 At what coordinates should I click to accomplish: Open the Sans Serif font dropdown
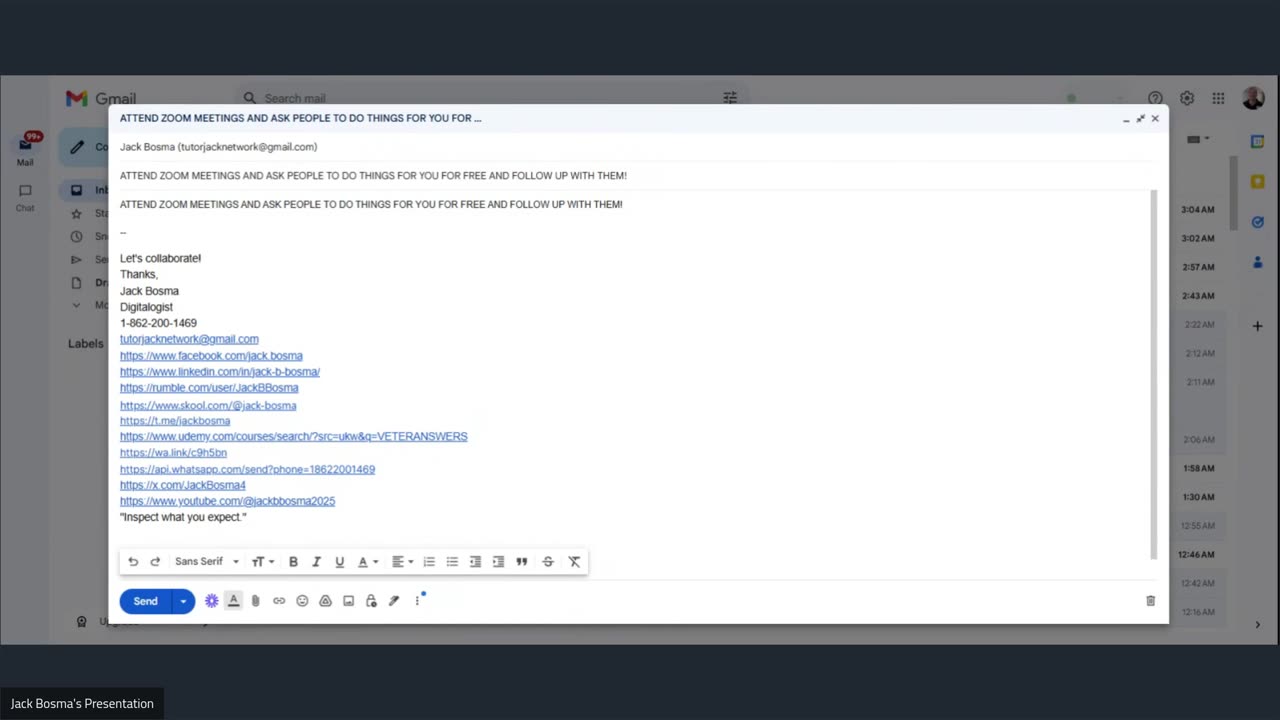click(x=207, y=562)
